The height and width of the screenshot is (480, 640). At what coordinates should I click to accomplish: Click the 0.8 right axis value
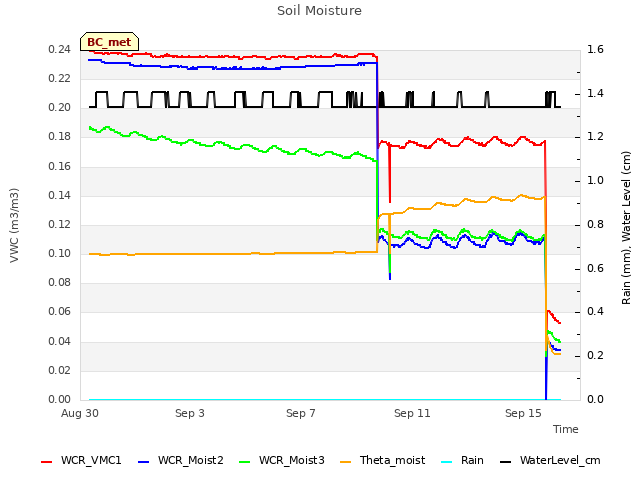pyautogui.click(x=595, y=224)
